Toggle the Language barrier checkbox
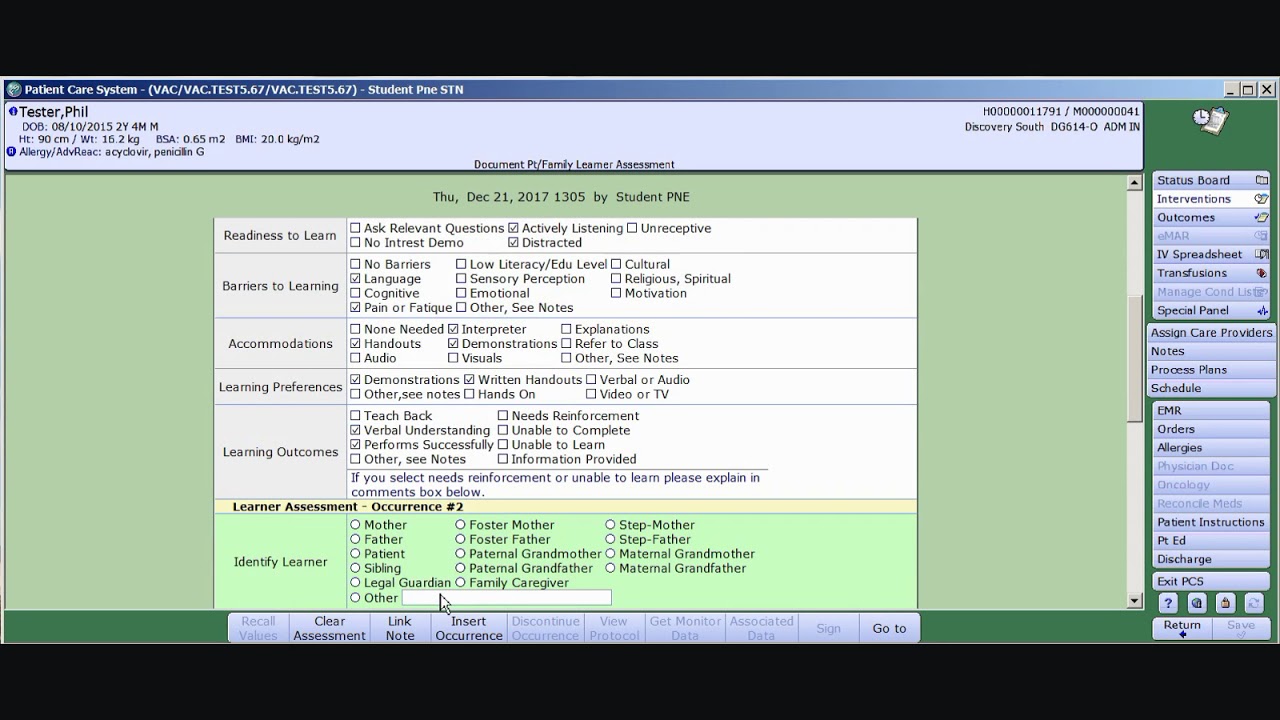This screenshot has height=720, width=1280. (355, 279)
